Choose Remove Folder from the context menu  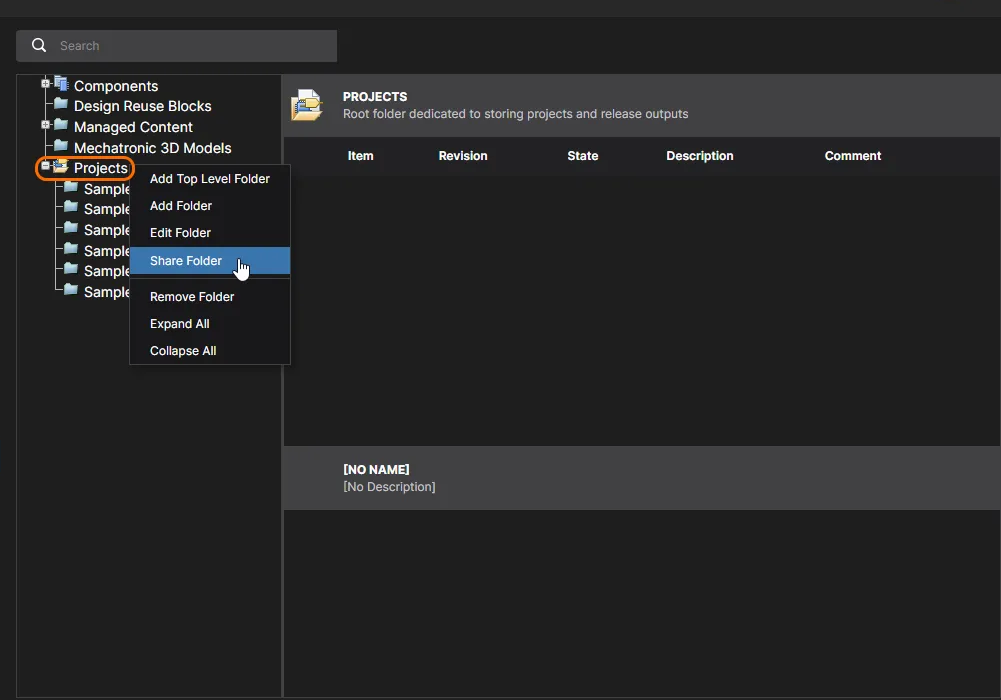pyautogui.click(x=192, y=297)
